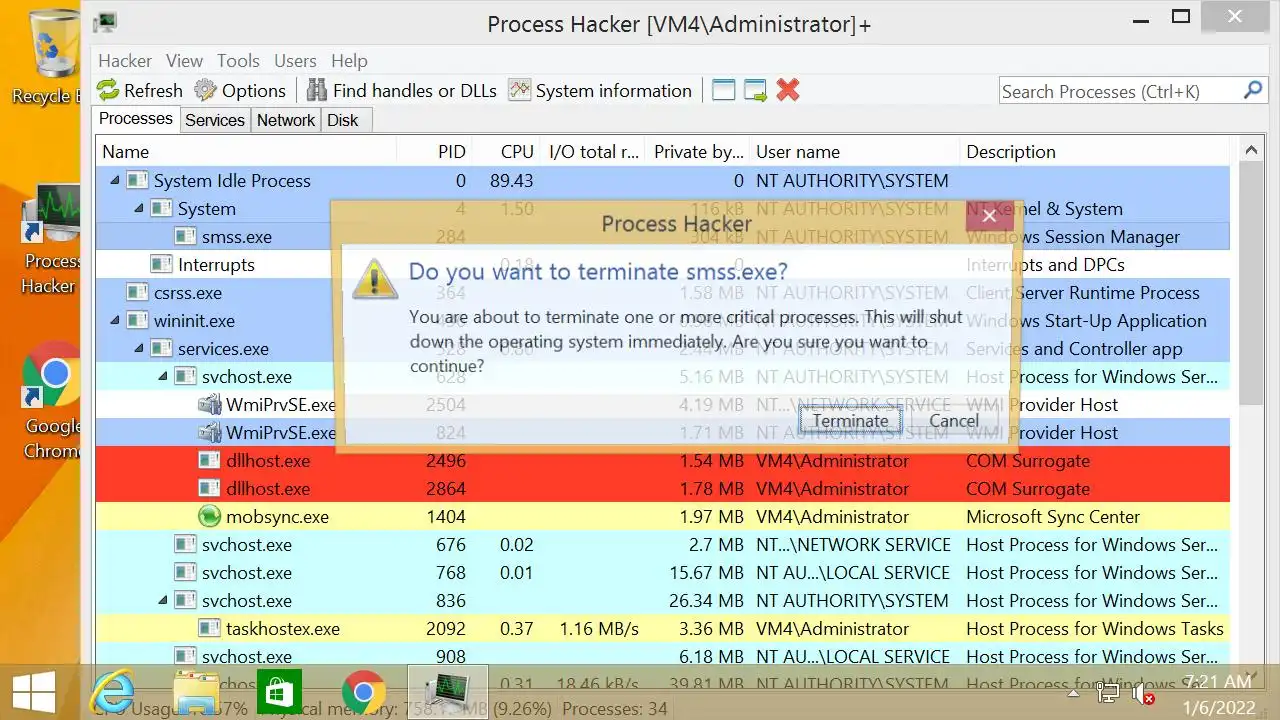
Task: Confirm with the Terminate button
Action: click(850, 421)
